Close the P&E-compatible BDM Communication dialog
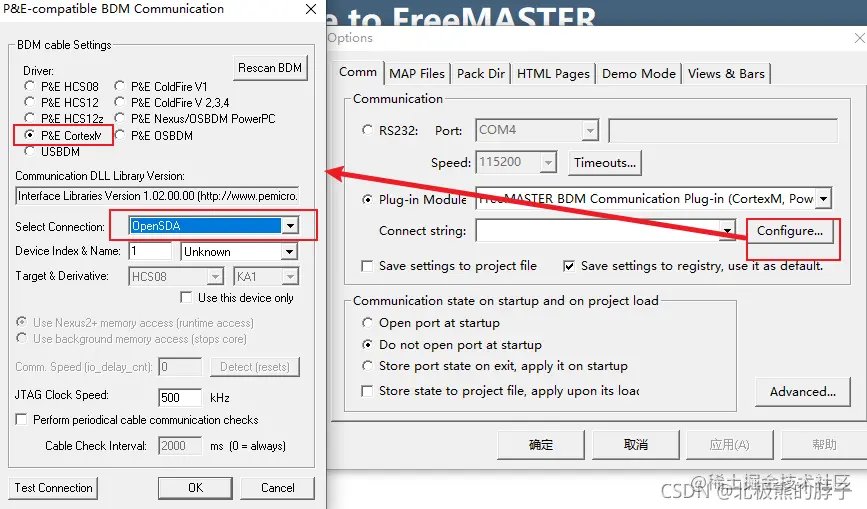867x509 pixels. coord(311,9)
